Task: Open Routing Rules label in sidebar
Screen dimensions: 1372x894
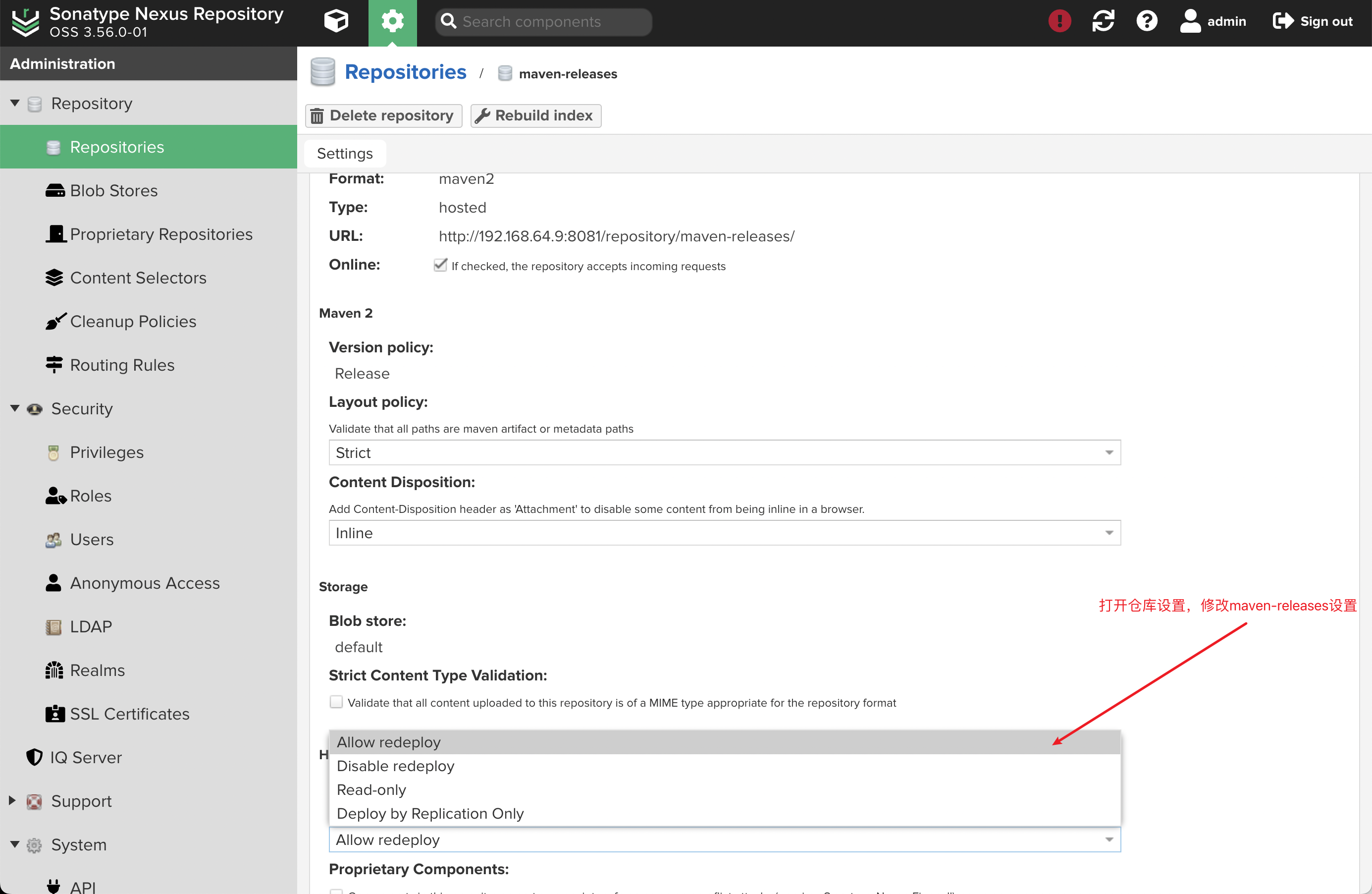Action: pyautogui.click(x=122, y=365)
